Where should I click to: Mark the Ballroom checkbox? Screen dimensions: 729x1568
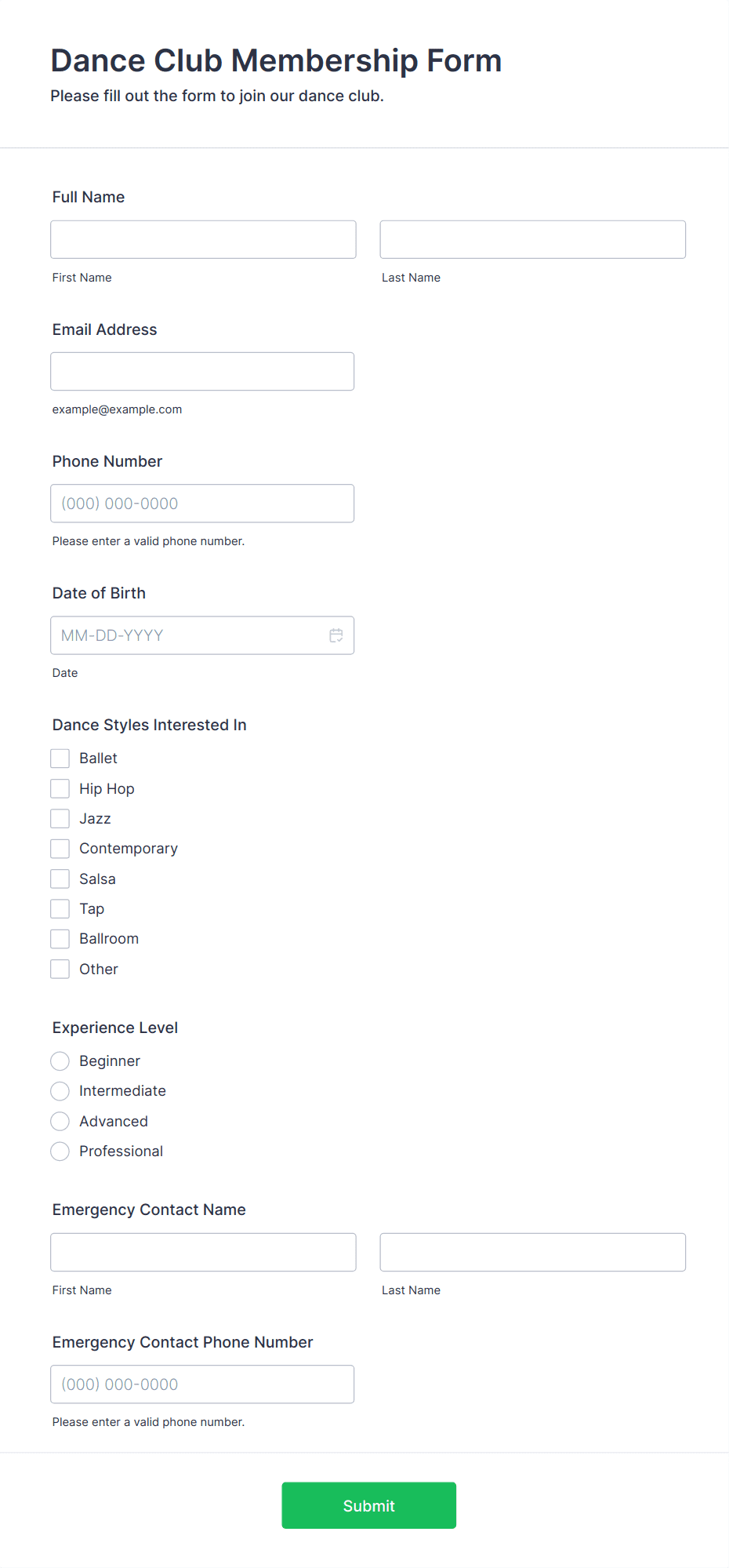(60, 939)
